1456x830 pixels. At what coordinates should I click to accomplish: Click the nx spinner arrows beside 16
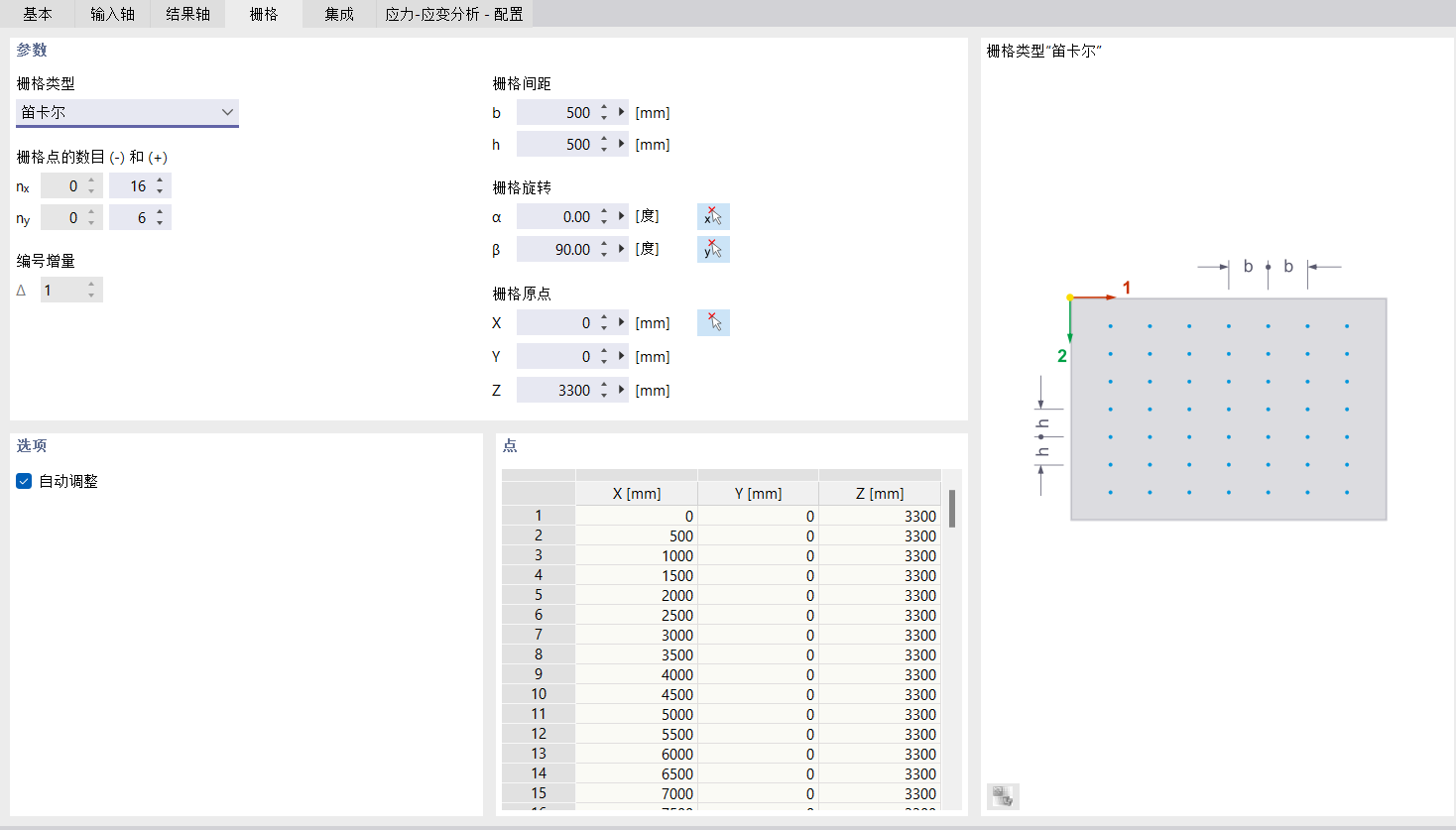tap(160, 185)
